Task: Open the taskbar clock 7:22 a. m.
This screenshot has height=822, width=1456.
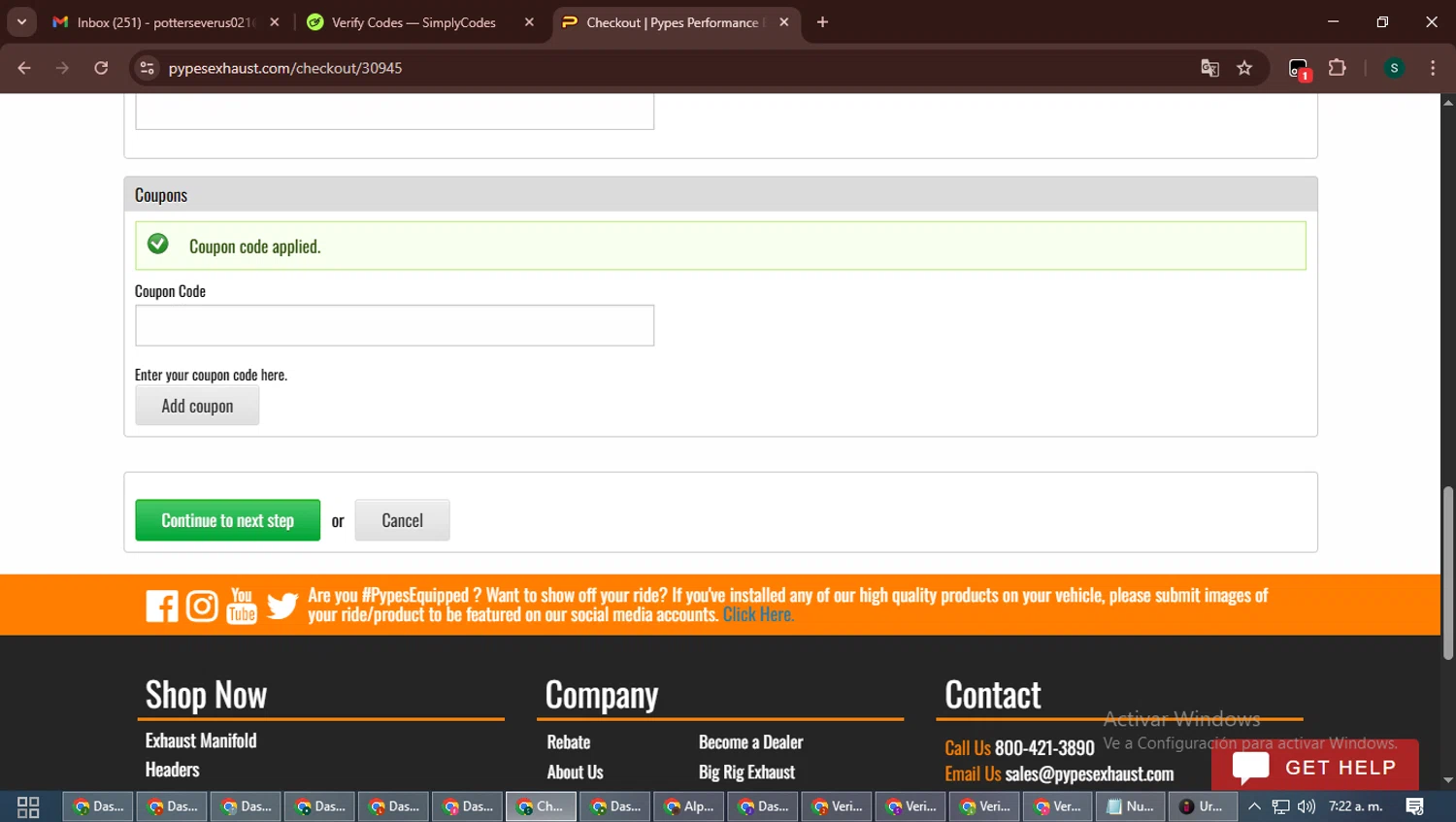Action: (x=1356, y=806)
